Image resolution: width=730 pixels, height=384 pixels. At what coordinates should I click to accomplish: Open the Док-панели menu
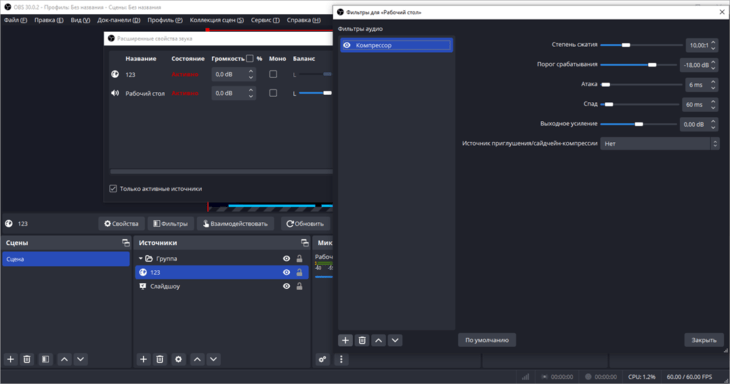[118, 20]
